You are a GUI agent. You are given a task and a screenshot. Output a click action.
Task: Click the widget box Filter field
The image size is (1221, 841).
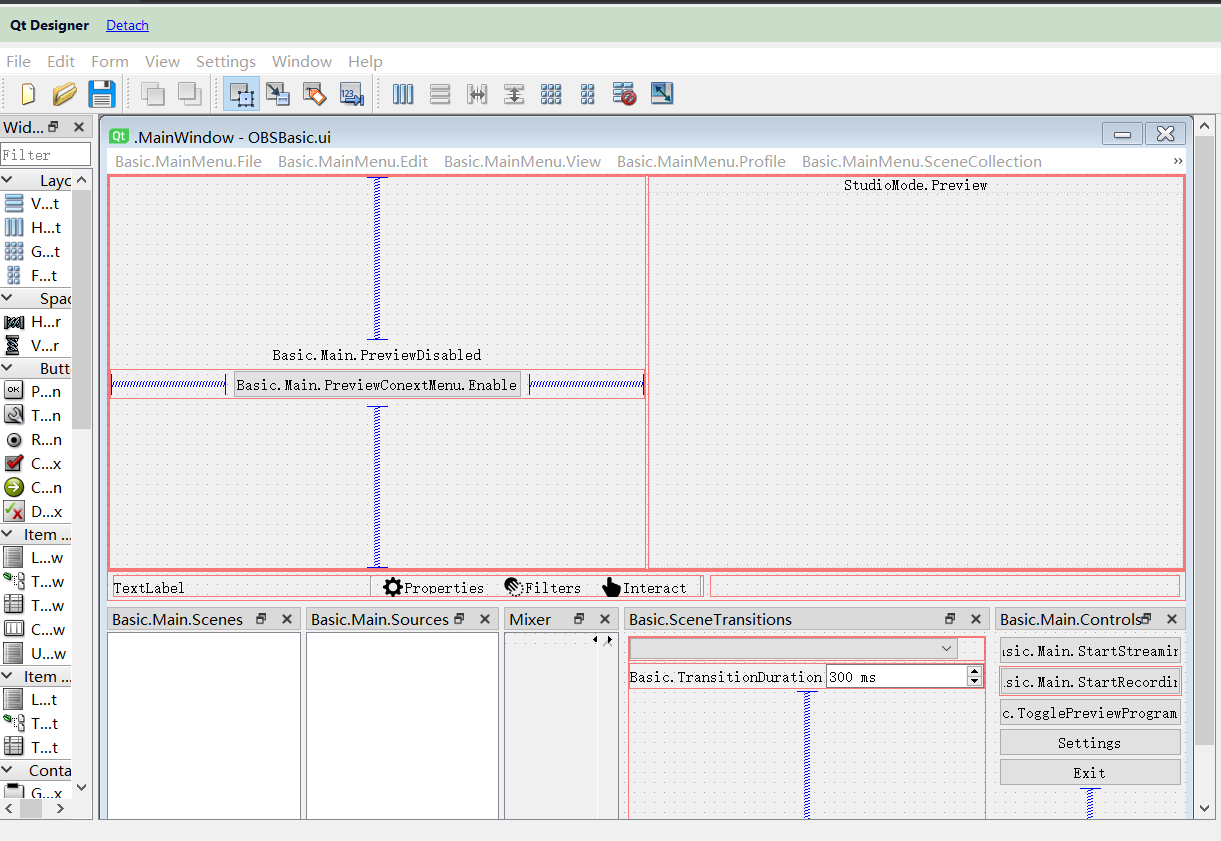[x=45, y=155]
